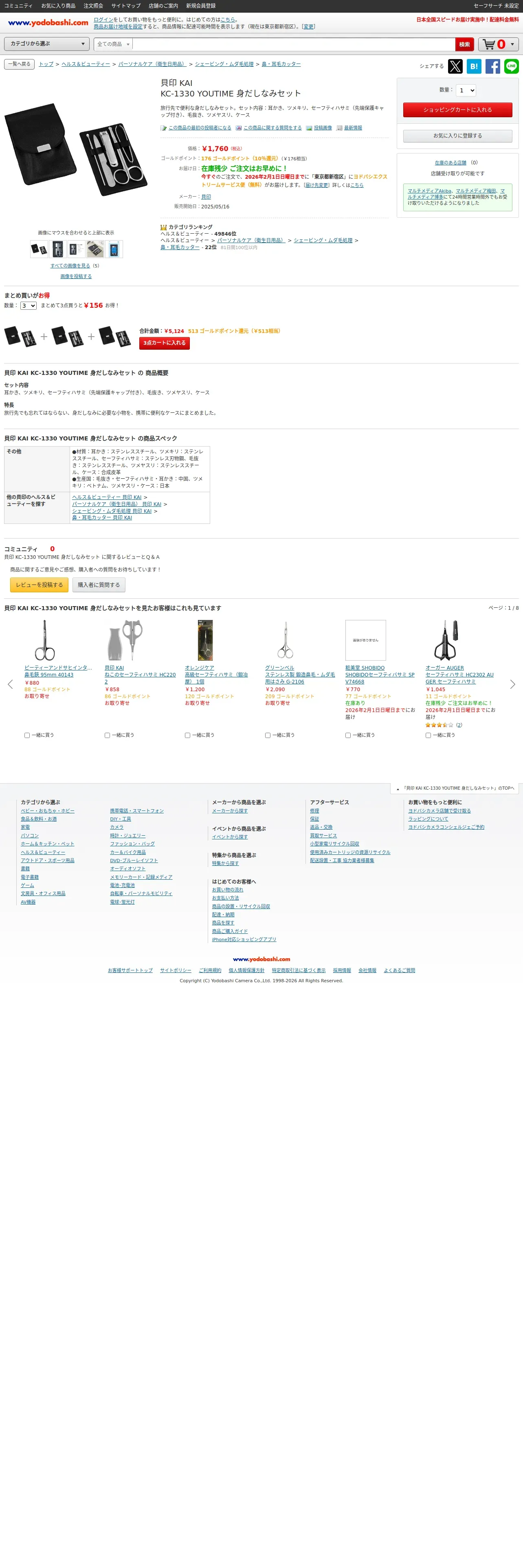Click 最新情報 link under product description
Viewport: 523px width, 1568px height.
pos(353,128)
